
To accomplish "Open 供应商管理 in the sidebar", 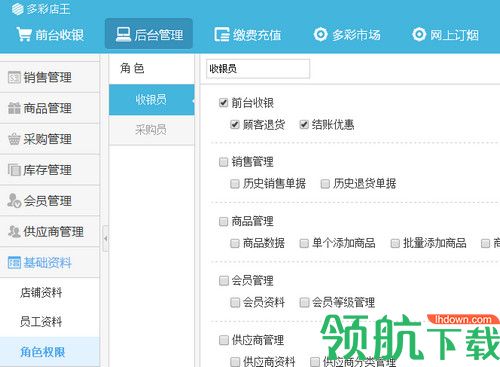I will click(50, 232).
